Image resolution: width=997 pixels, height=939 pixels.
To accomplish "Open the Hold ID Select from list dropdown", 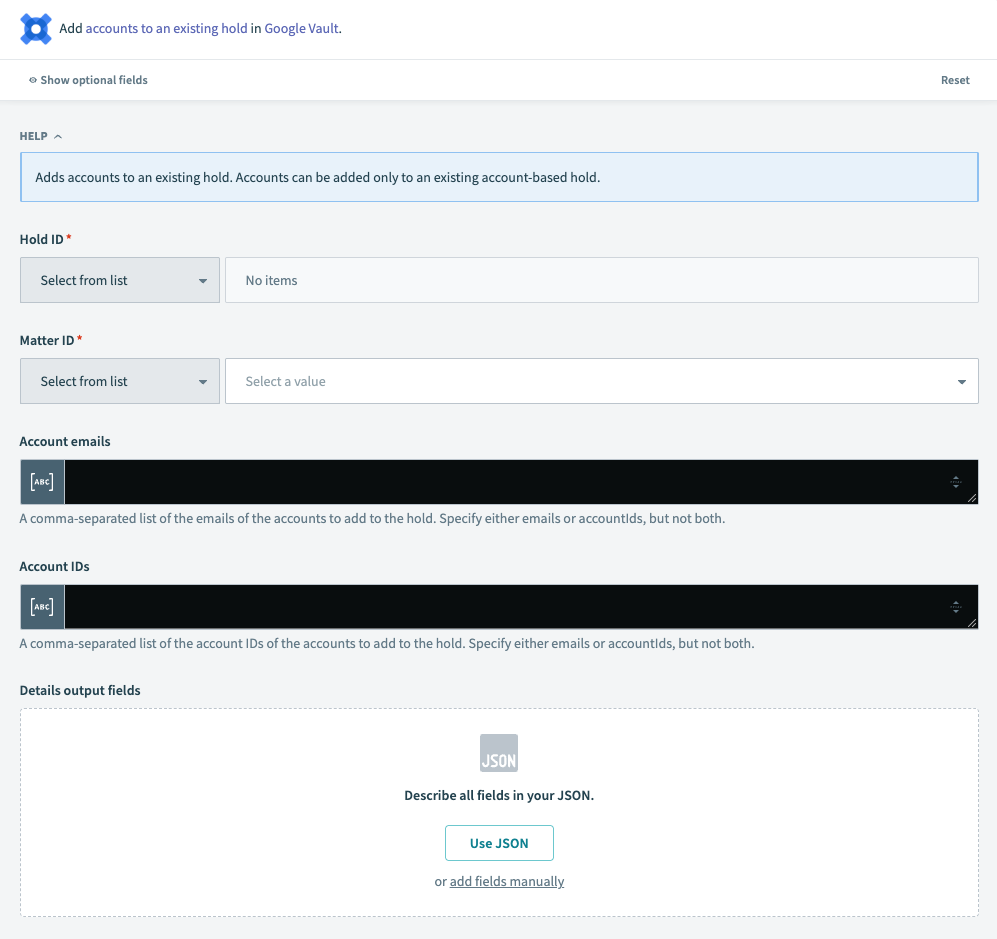I will [x=119, y=280].
